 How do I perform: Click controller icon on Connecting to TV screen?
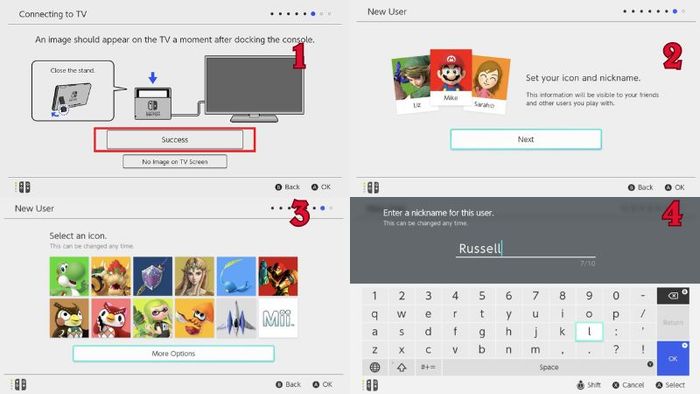tap(23, 187)
